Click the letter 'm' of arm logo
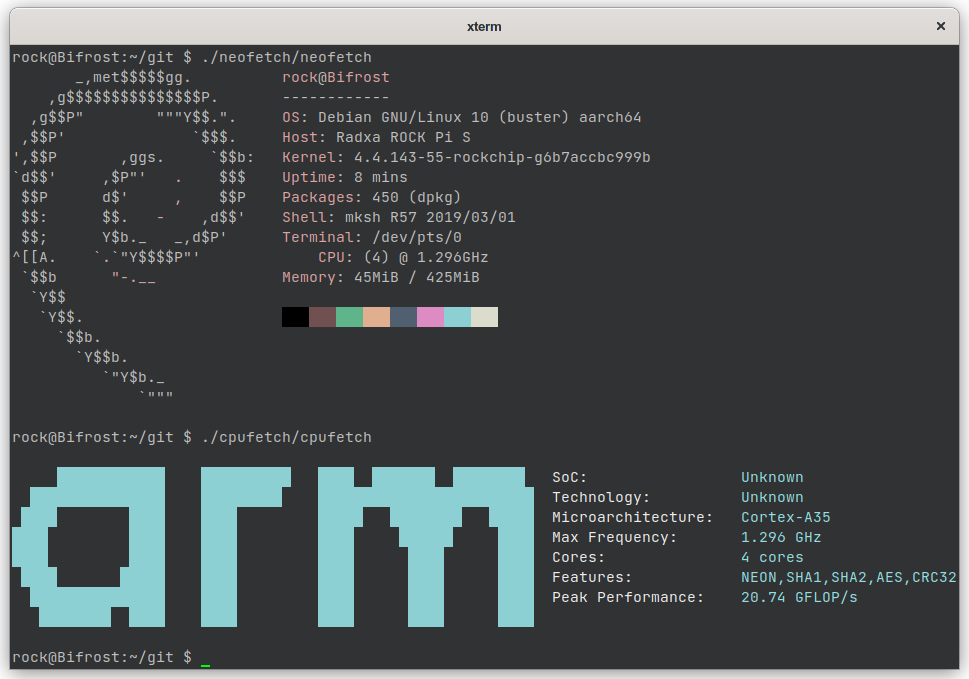The width and height of the screenshot is (969, 679). tap(426, 547)
